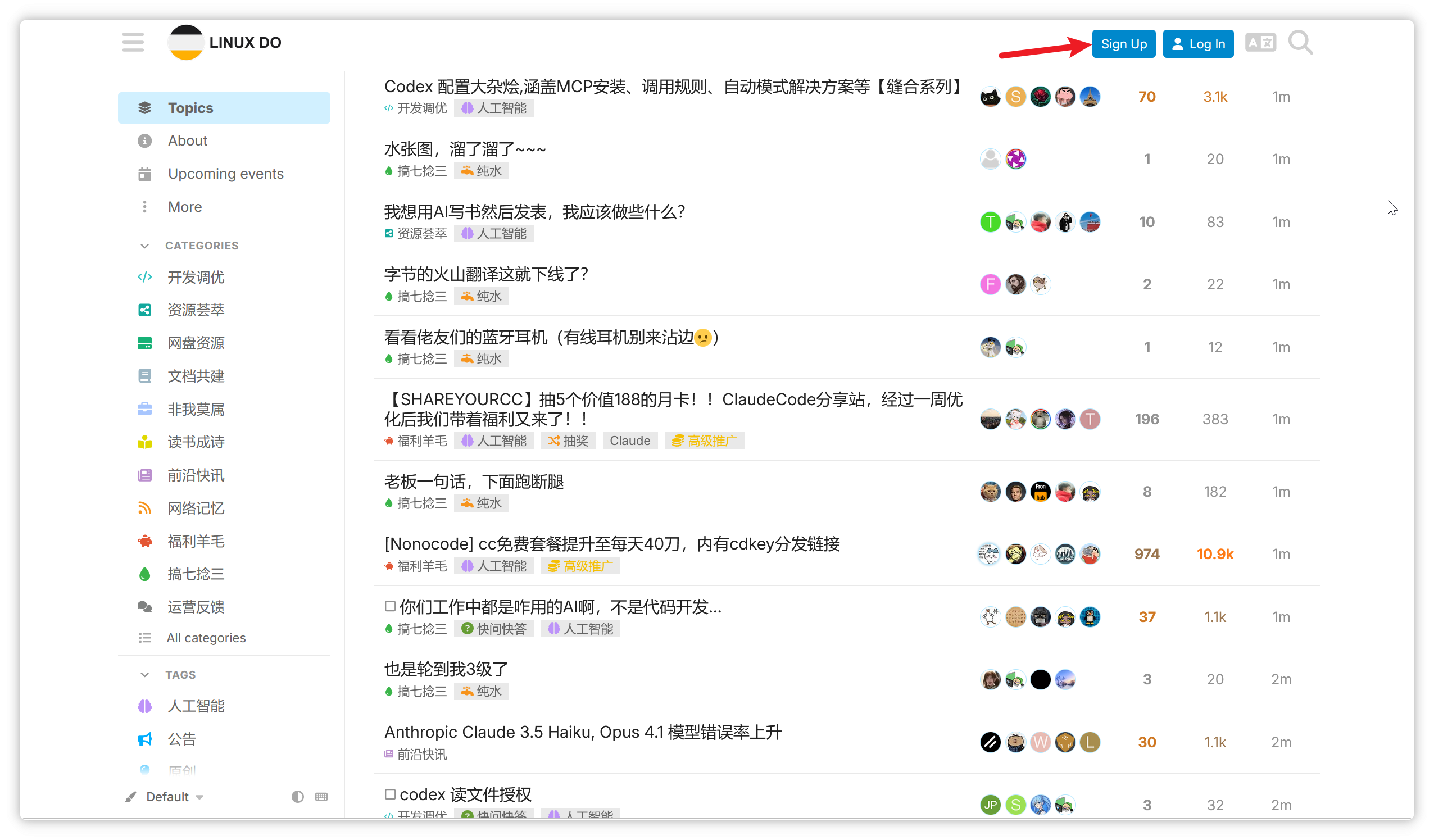Viewport: 1434px width, 840px height.
Task: Open the 福利羊毛 piggy bank category
Action: [x=144, y=541]
